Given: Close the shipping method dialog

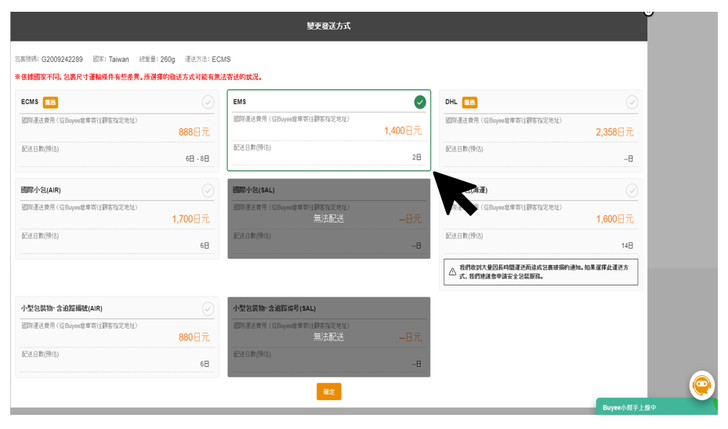Looking at the screenshot, I should 648,11.
